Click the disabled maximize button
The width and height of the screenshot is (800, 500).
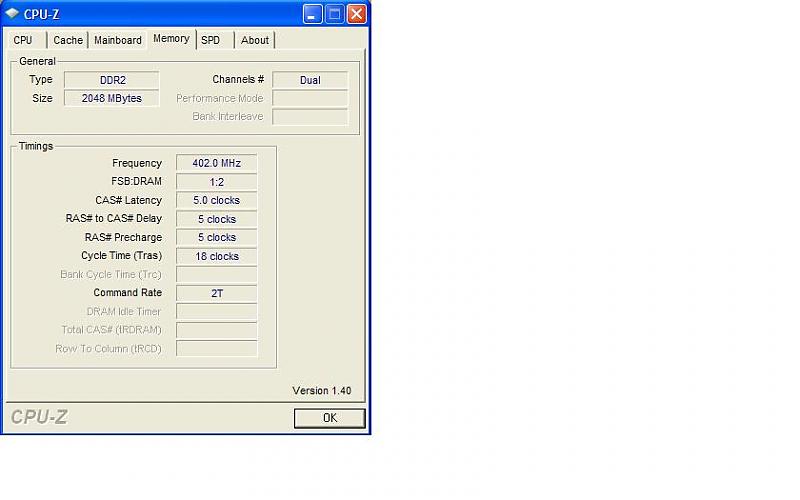pyautogui.click(x=334, y=14)
